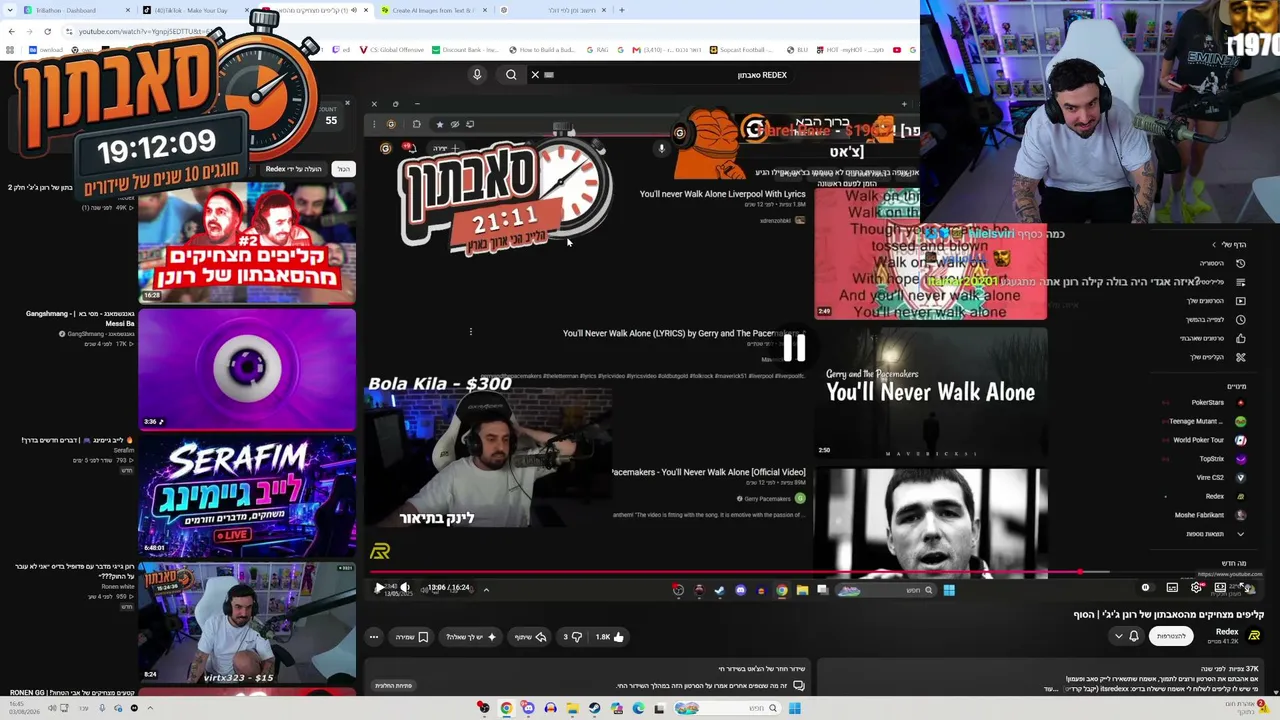Open the purple eye recommended video thumbnail

click(x=247, y=369)
